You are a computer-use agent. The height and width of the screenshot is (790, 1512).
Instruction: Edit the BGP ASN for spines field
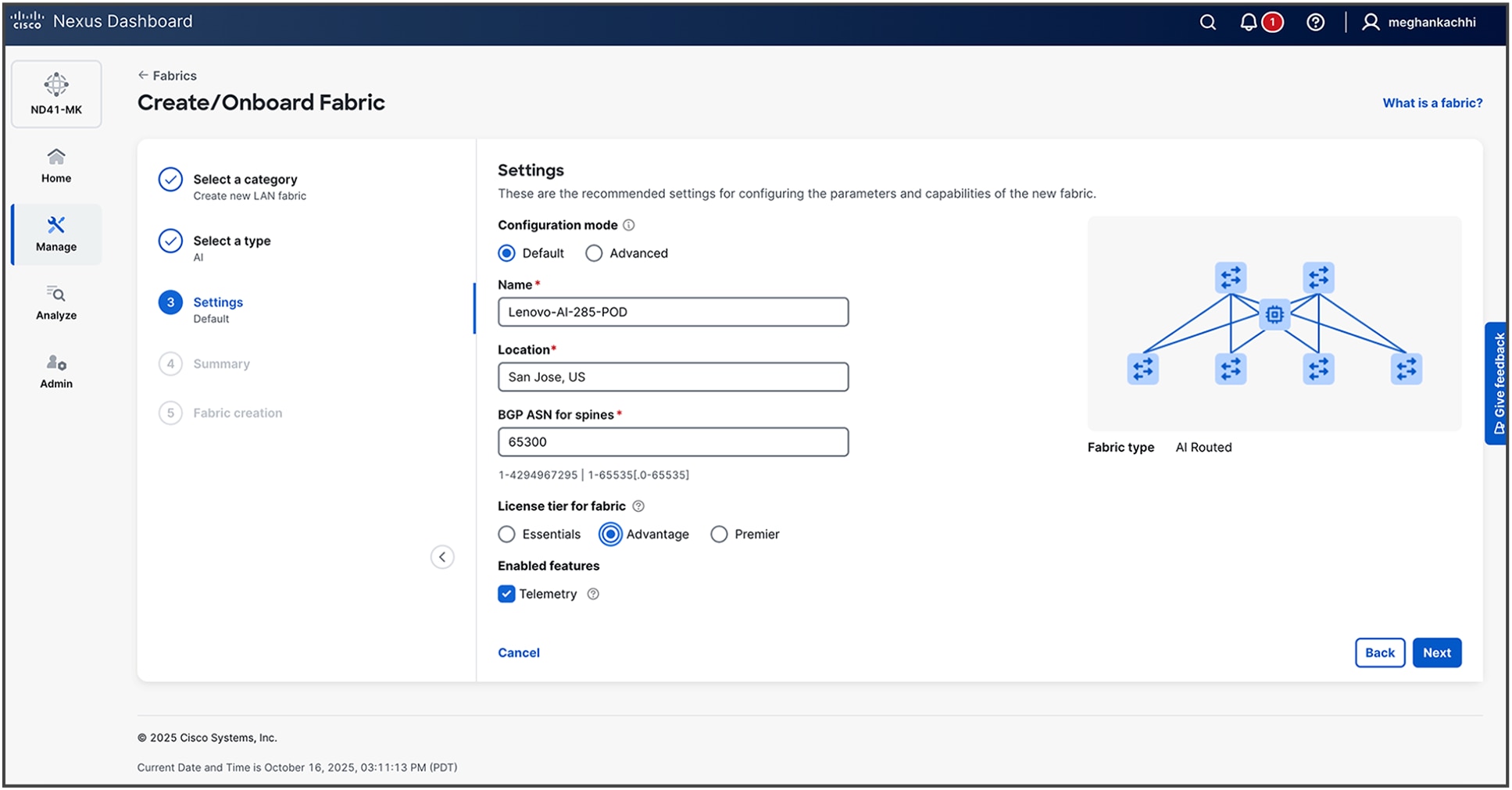(x=673, y=441)
